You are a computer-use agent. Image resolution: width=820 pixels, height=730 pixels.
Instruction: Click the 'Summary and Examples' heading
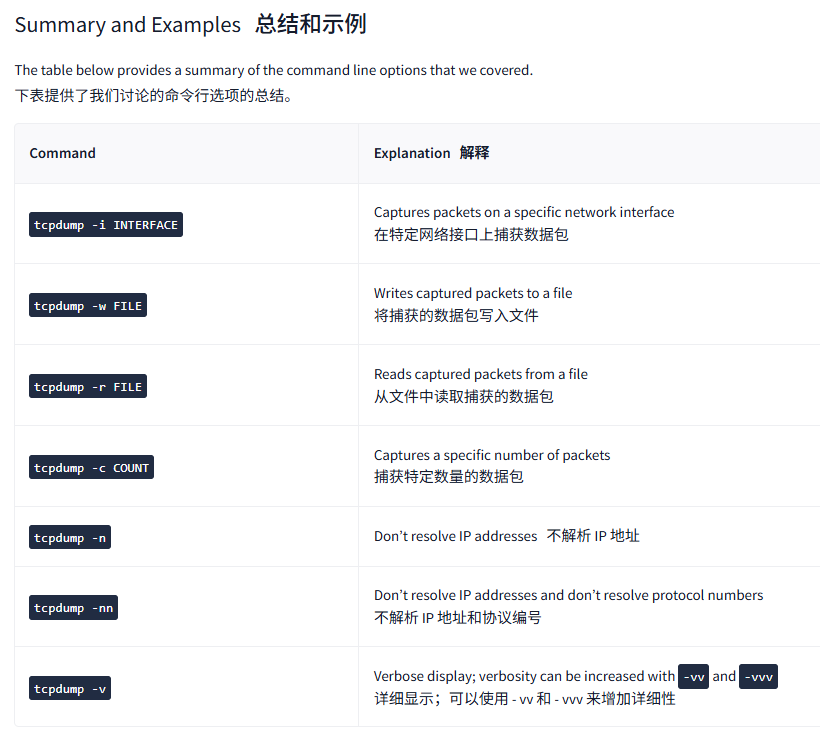click(128, 25)
